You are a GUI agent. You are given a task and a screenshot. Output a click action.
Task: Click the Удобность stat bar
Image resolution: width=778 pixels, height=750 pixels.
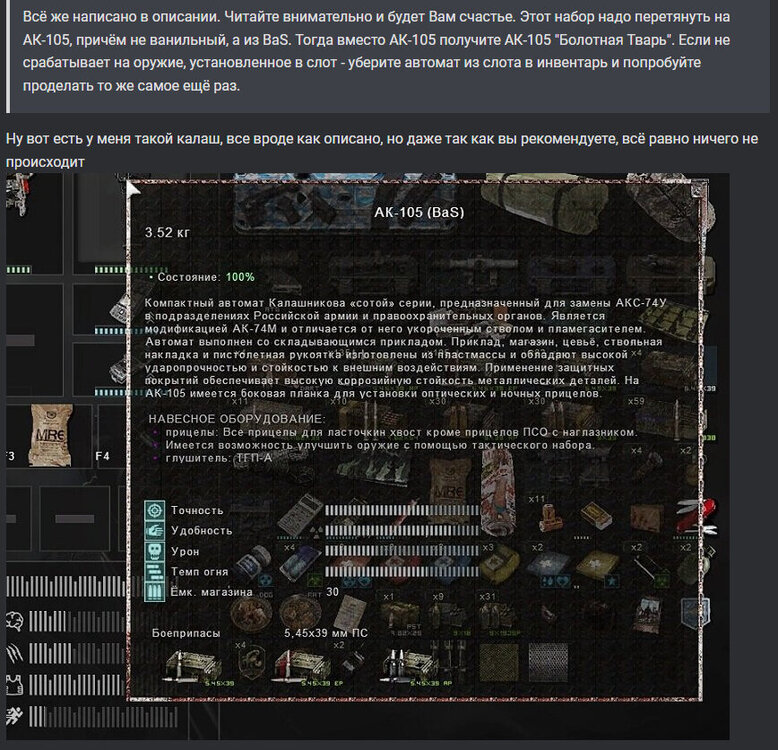[402, 530]
